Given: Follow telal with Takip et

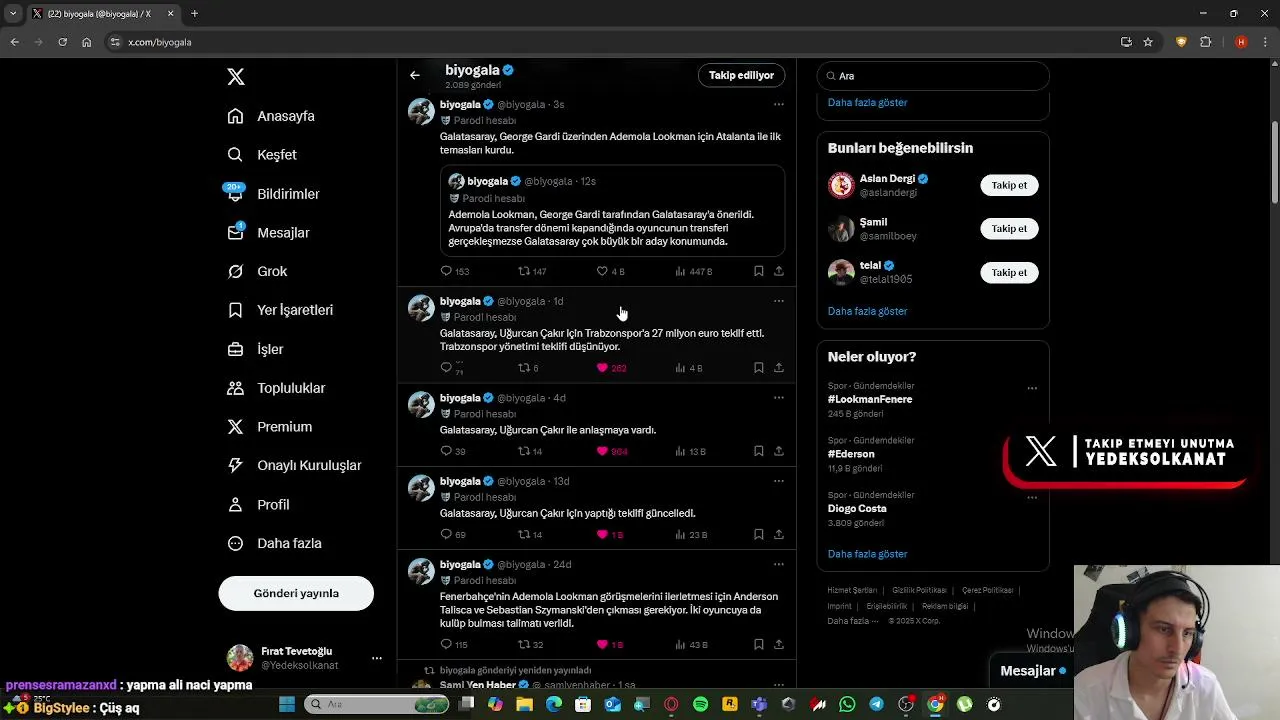Looking at the screenshot, I should click(1009, 273).
